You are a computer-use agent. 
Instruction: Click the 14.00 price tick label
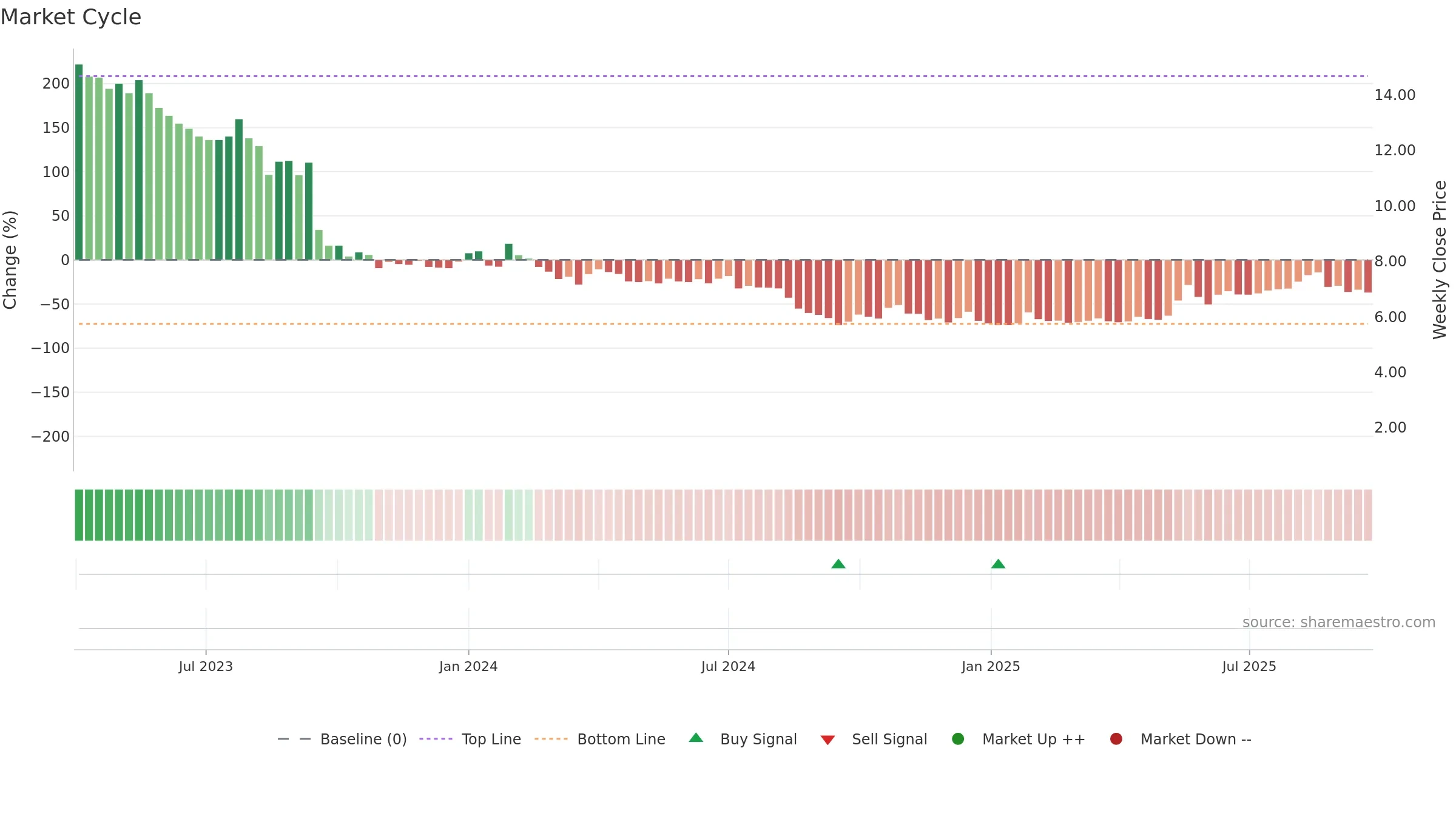(1395, 95)
